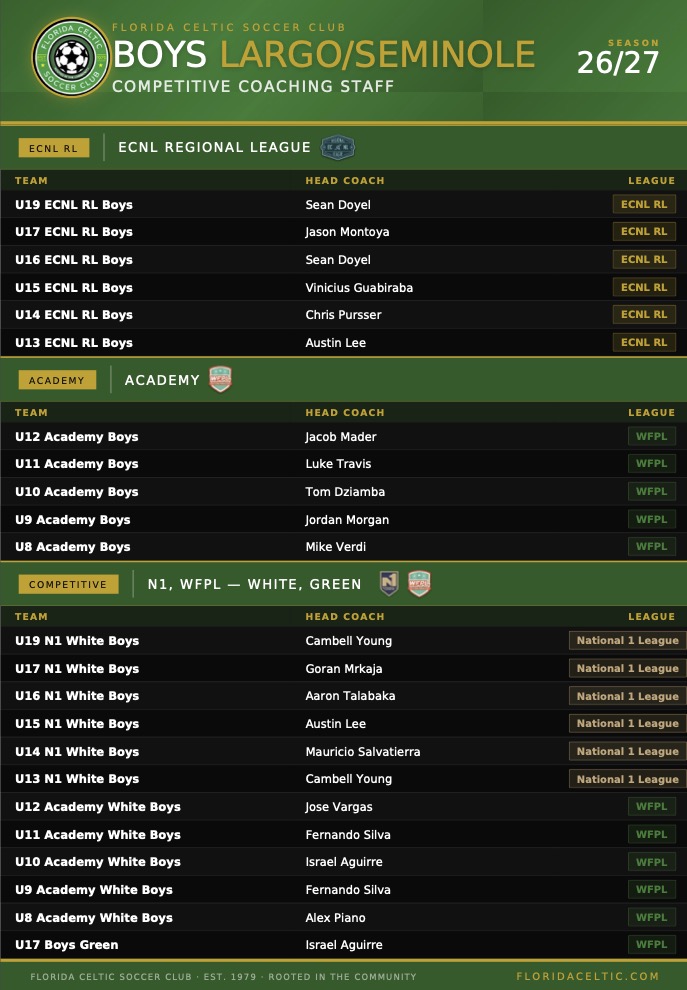
Task: Open the floridaceltic.com link in the footer
Action: click(587, 976)
